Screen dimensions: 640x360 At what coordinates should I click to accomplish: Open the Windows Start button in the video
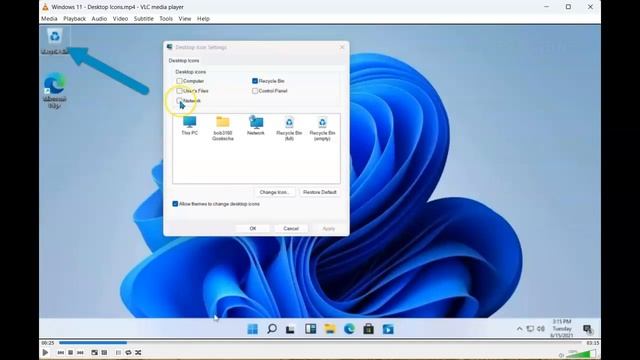click(x=253, y=329)
